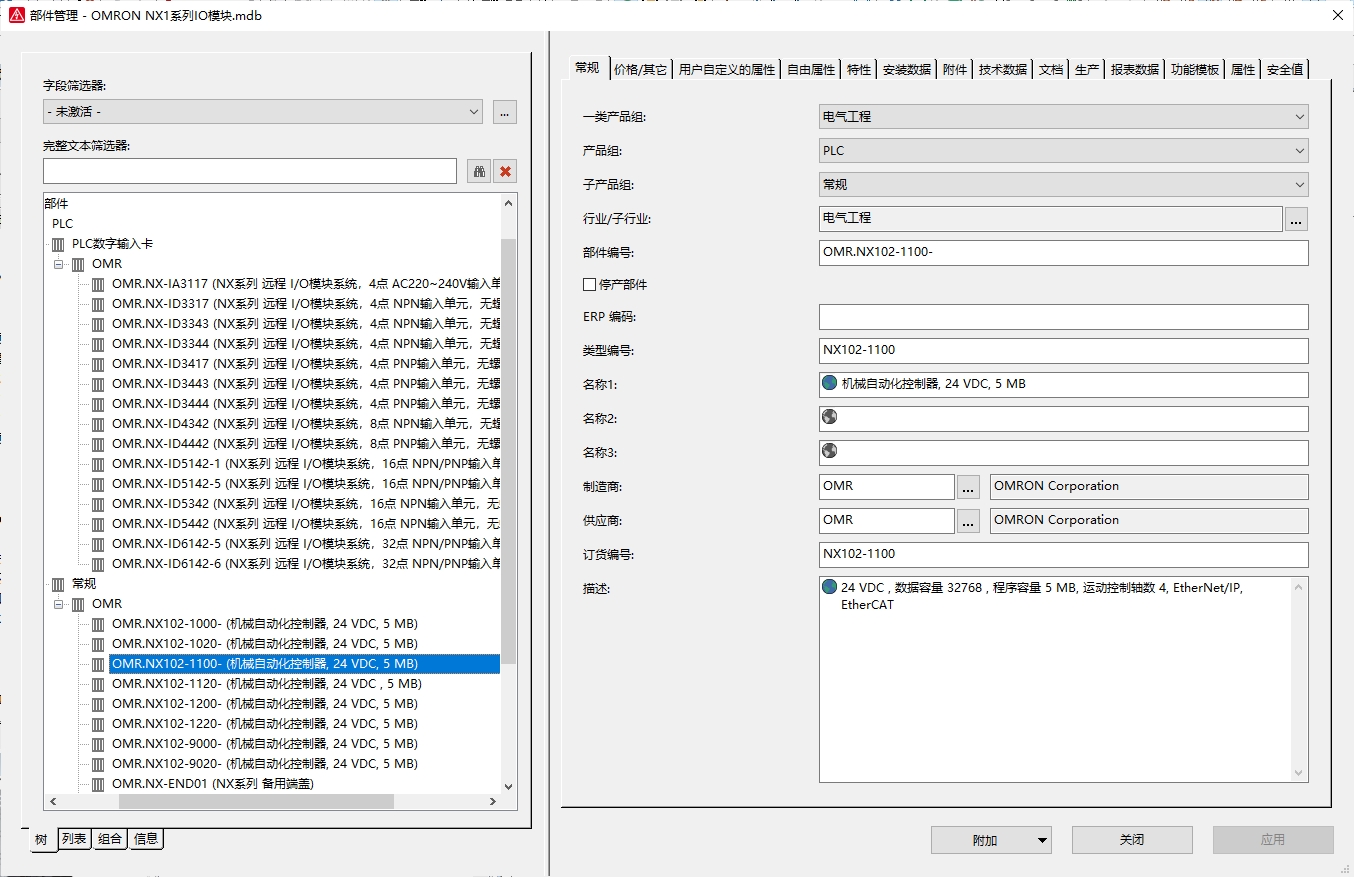Click the globe icon in 名称1 field

(829, 383)
